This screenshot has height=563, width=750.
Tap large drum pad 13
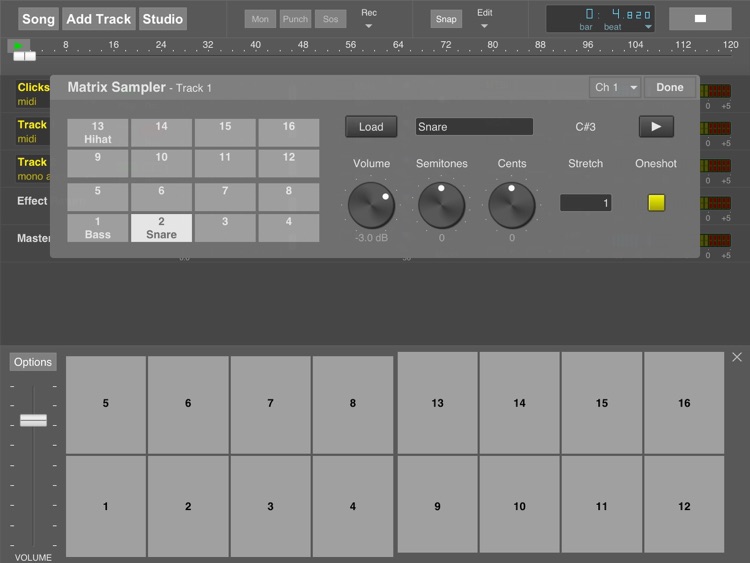(437, 403)
